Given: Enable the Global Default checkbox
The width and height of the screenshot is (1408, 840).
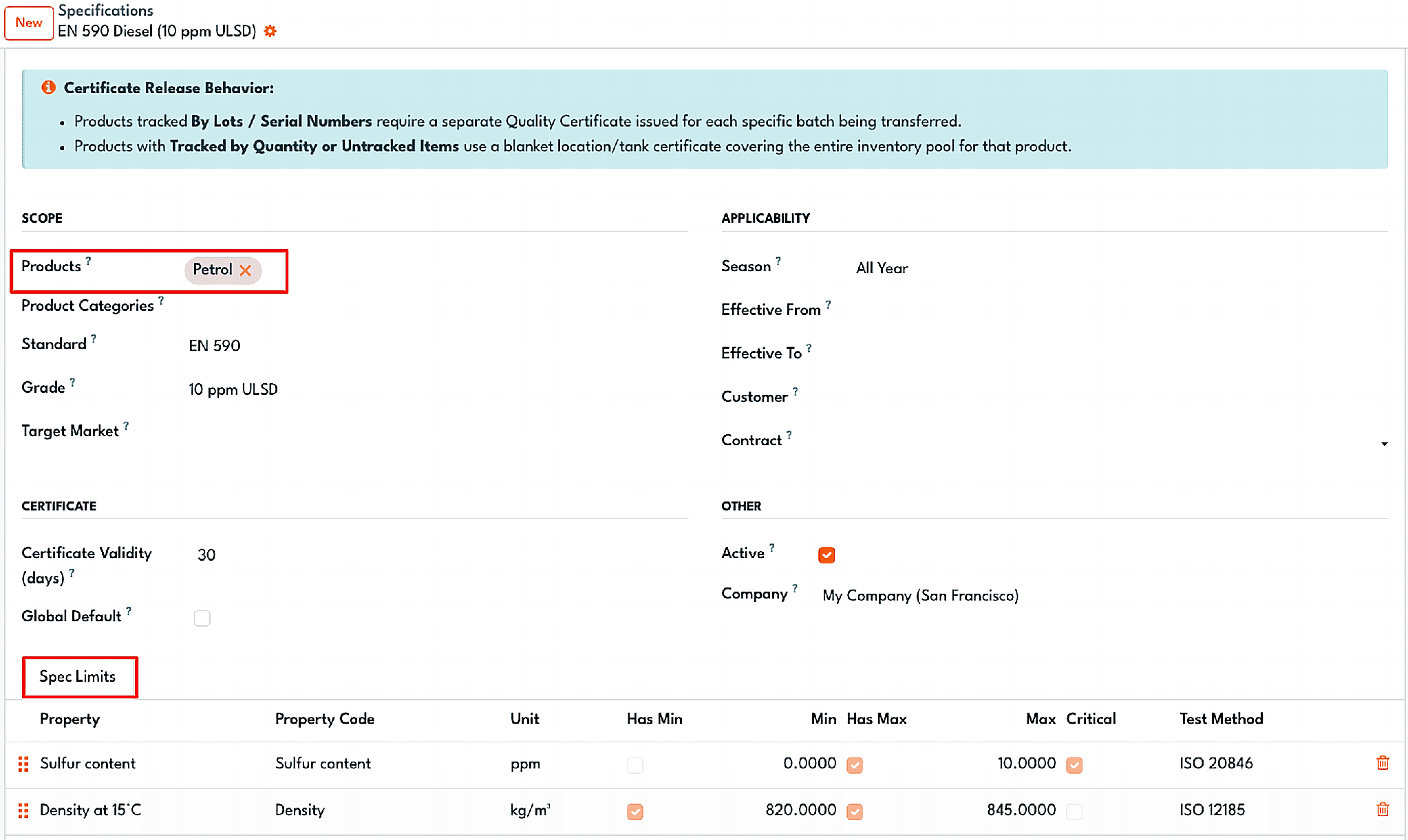Looking at the screenshot, I should pyautogui.click(x=202, y=618).
